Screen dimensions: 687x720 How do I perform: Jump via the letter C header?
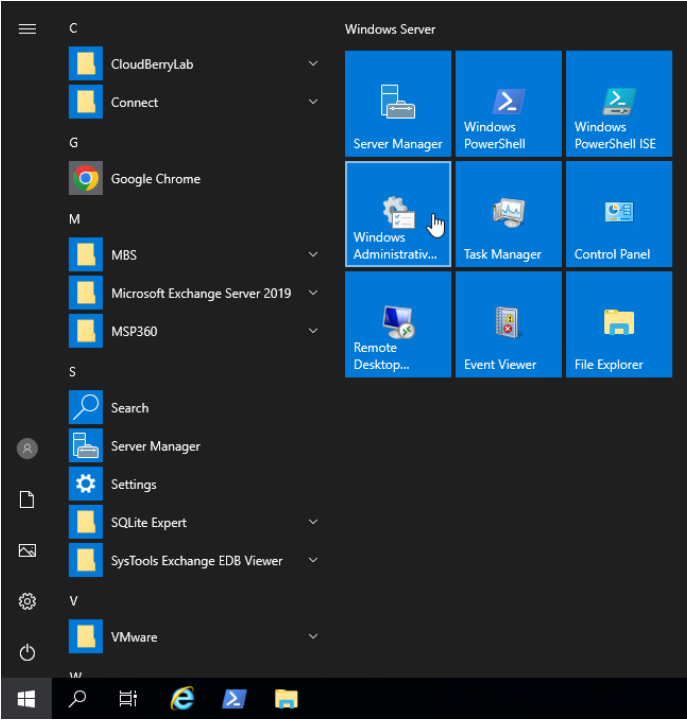pos(73,28)
